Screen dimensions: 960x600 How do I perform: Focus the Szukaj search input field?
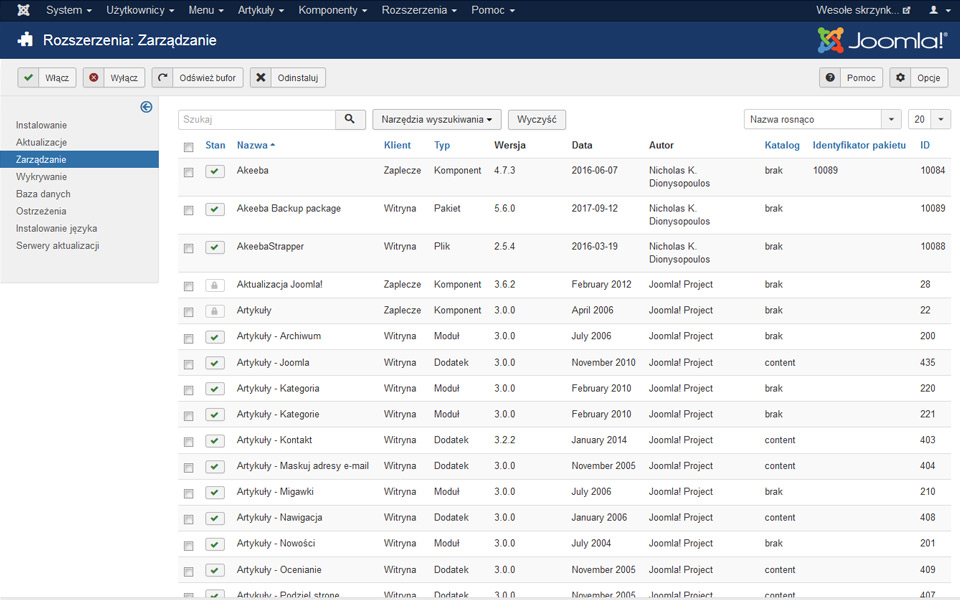point(257,119)
